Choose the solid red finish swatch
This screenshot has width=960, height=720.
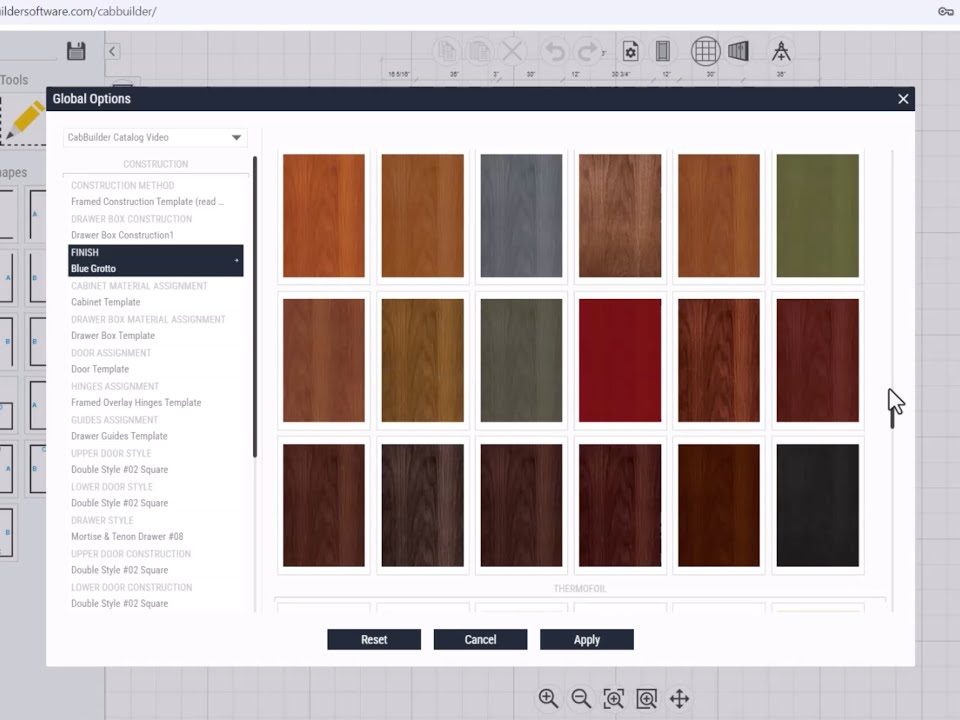(620, 361)
